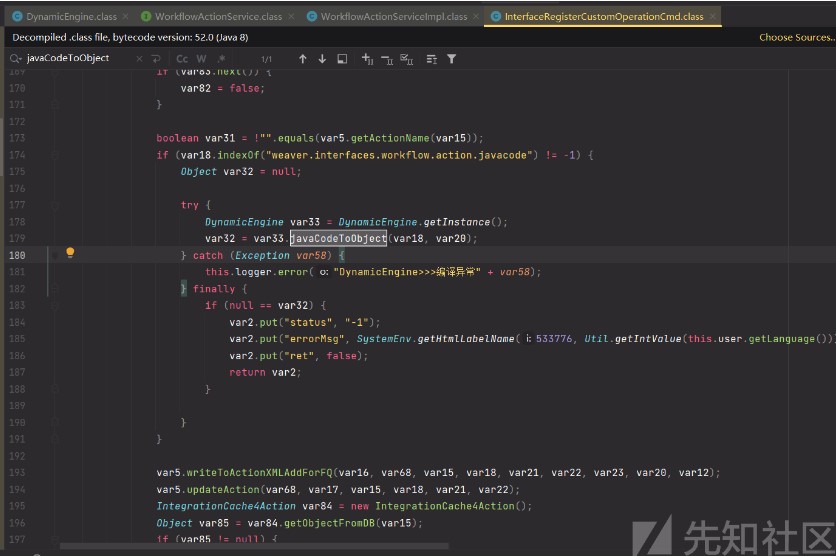The image size is (836, 556).
Task: Click the WorkflowActionService.class interface icon
Action: 146,17
